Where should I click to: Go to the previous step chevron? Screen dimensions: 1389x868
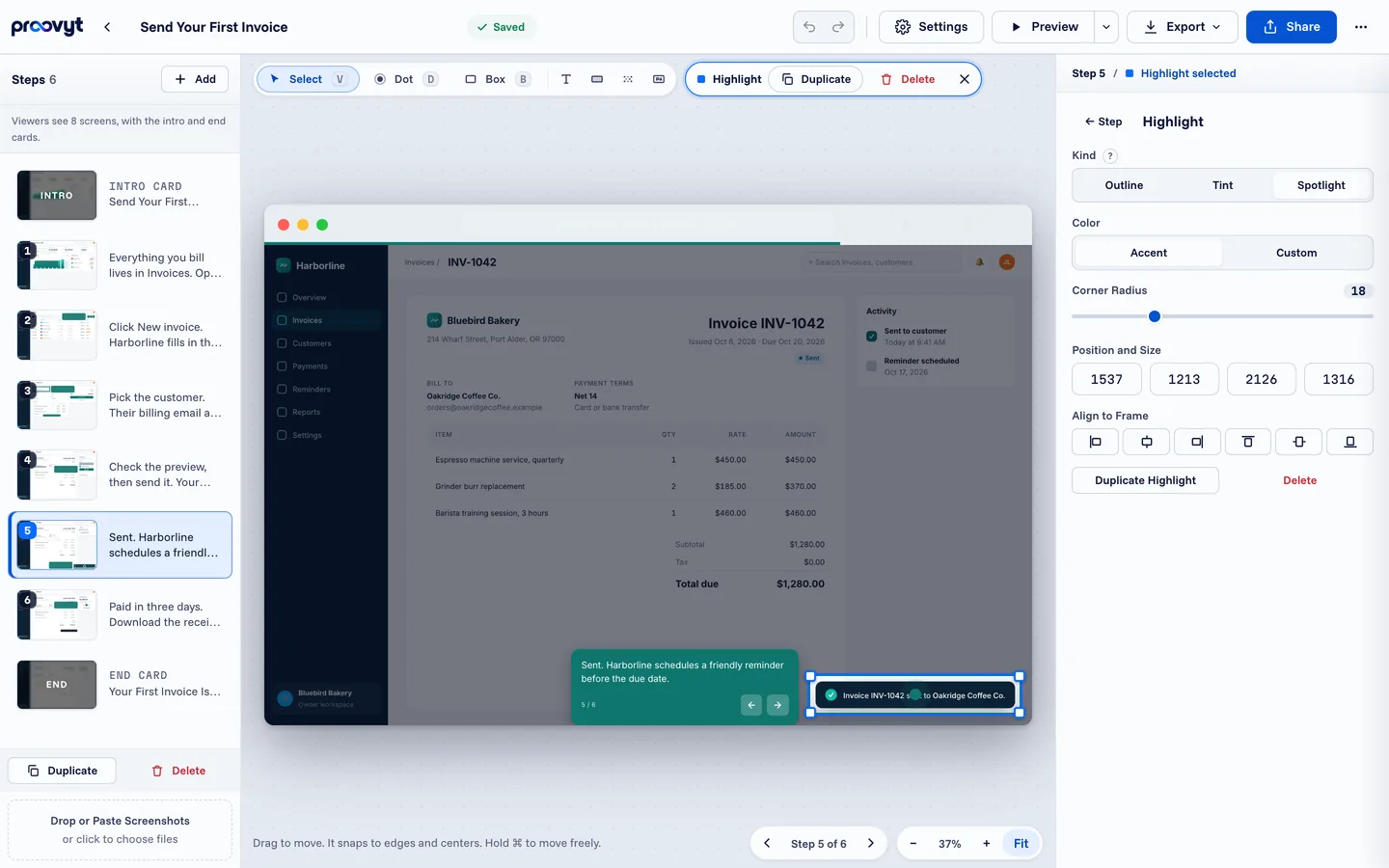point(767,844)
